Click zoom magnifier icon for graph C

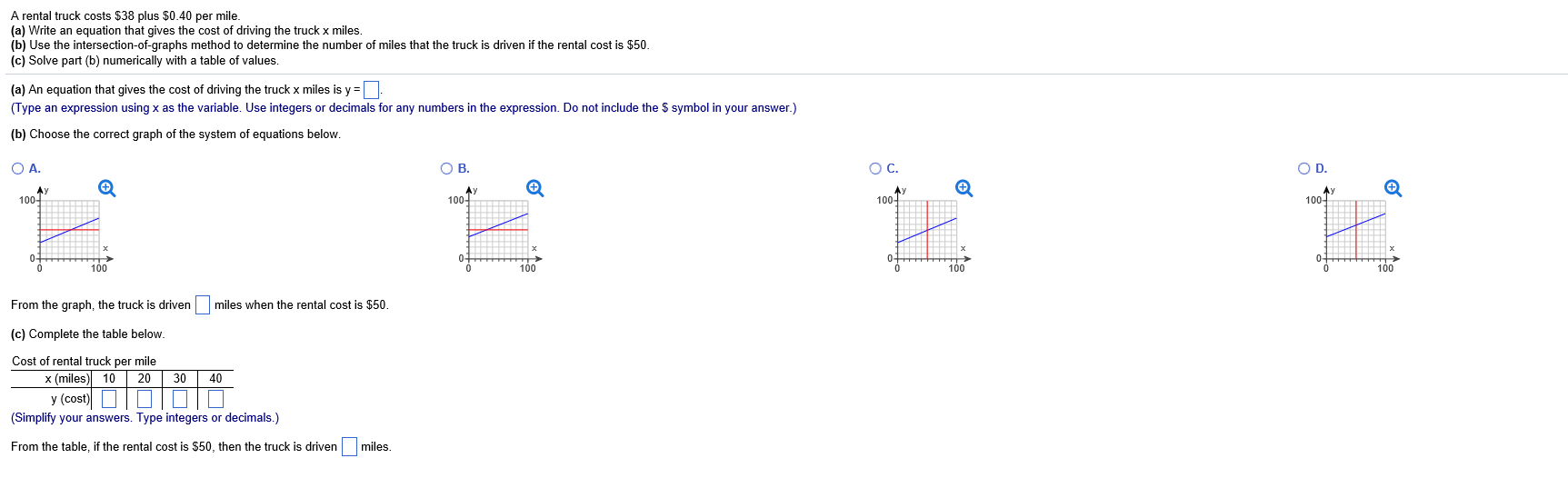(x=964, y=188)
